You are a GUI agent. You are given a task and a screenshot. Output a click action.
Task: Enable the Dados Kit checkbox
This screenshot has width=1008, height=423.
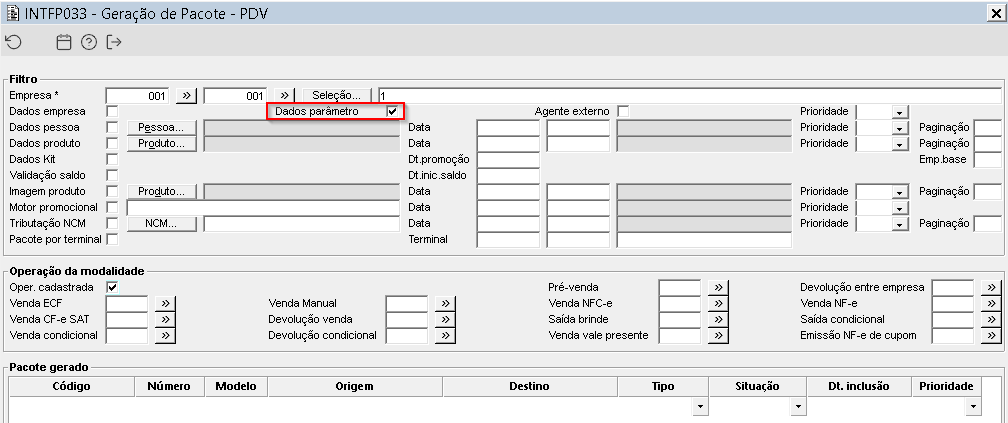tap(112, 159)
